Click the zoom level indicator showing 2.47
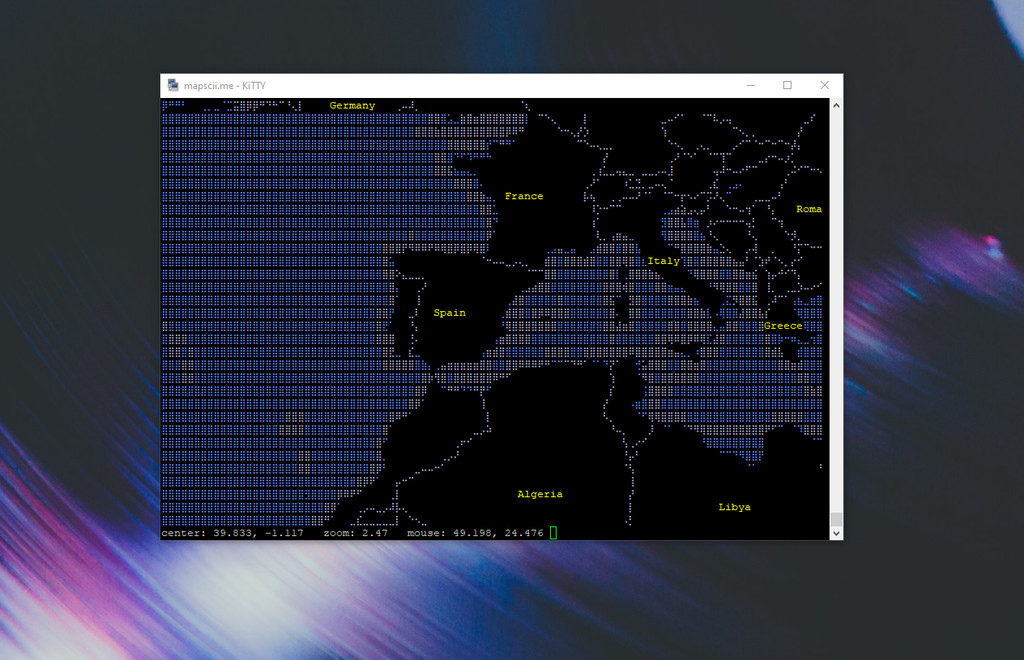The width and height of the screenshot is (1024, 660). pos(357,533)
